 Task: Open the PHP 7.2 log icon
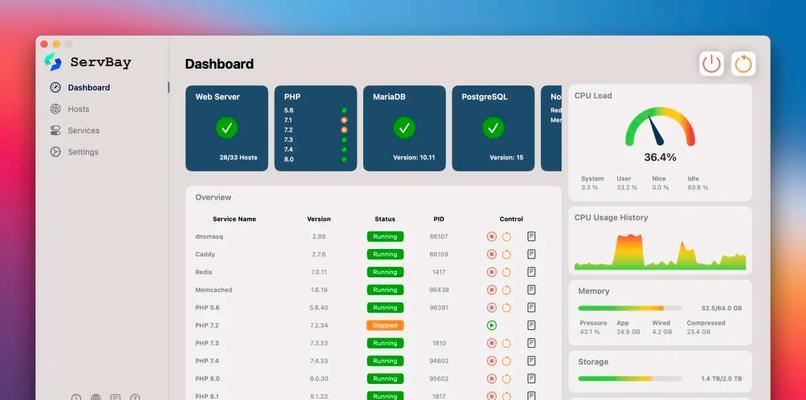[x=532, y=325]
